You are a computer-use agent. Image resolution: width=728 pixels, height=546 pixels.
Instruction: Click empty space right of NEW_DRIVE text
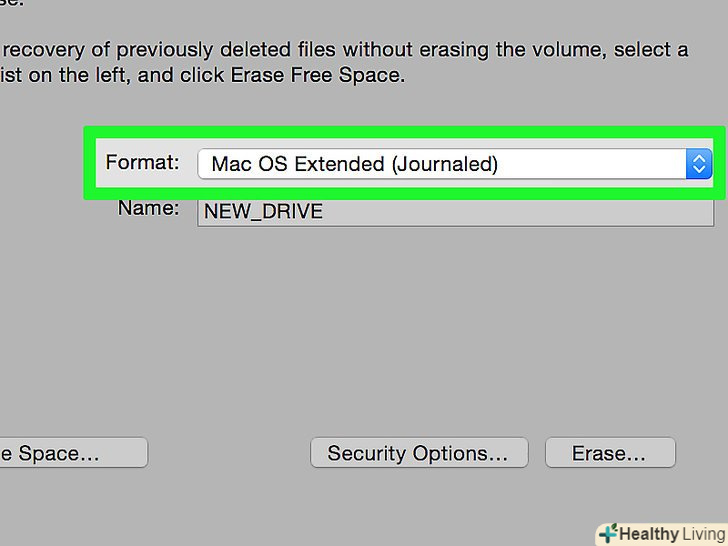point(520,212)
